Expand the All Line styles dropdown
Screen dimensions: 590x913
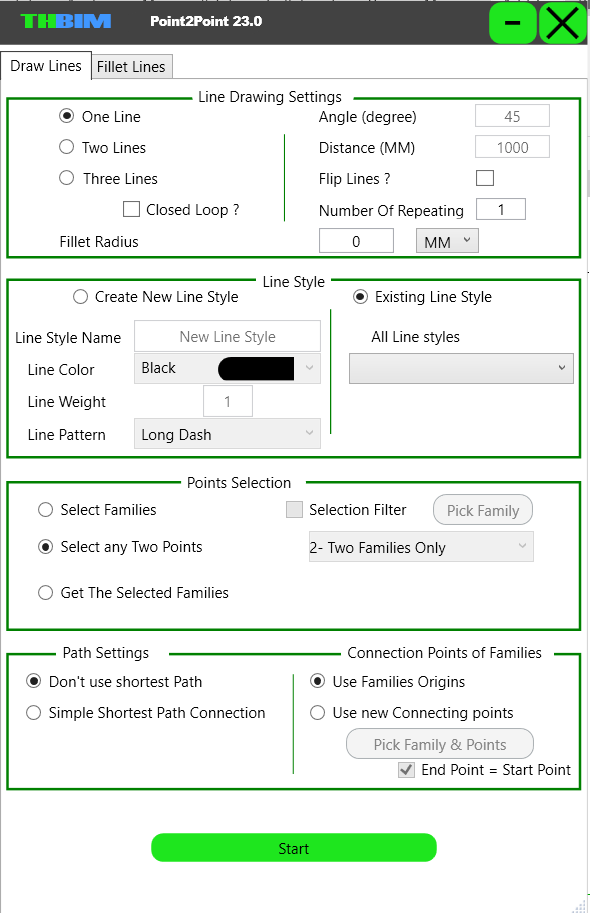[461, 368]
